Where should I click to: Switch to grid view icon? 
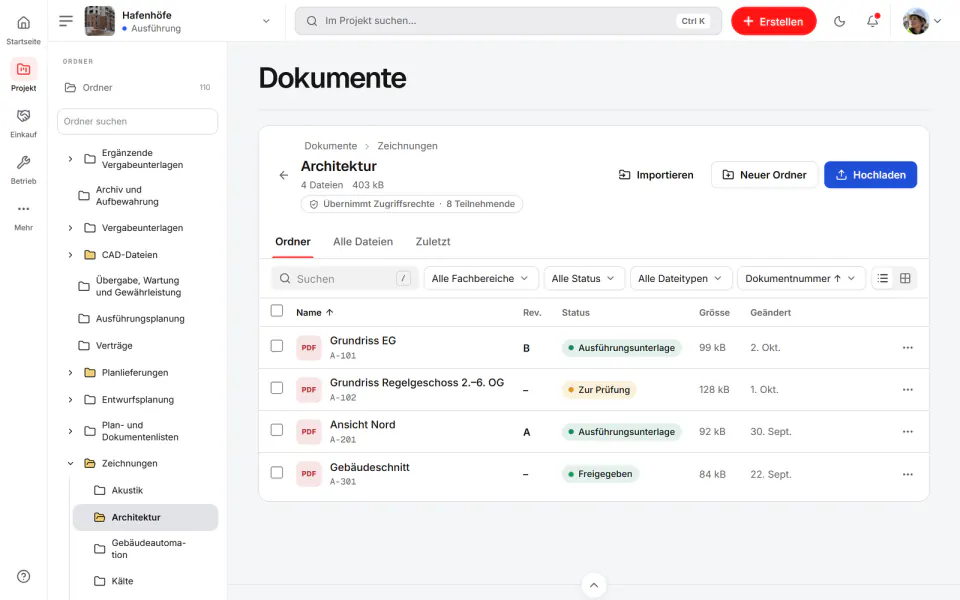(x=905, y=279)
